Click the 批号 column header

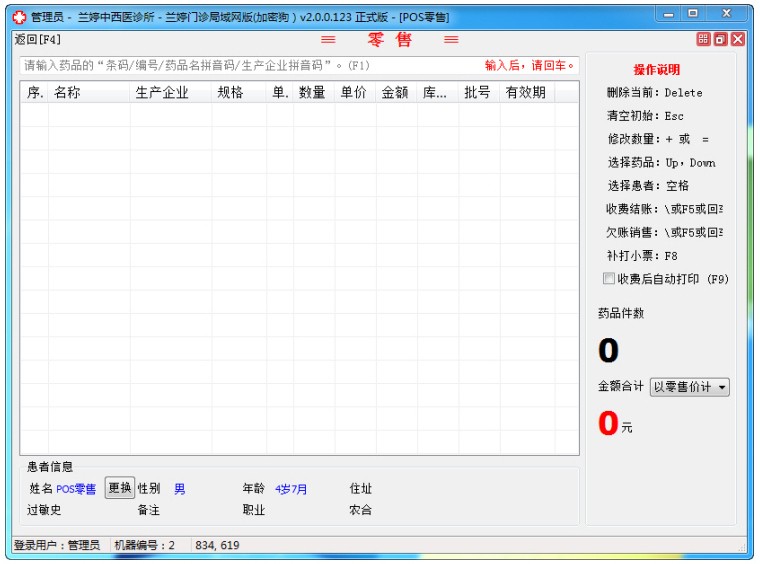479,92
